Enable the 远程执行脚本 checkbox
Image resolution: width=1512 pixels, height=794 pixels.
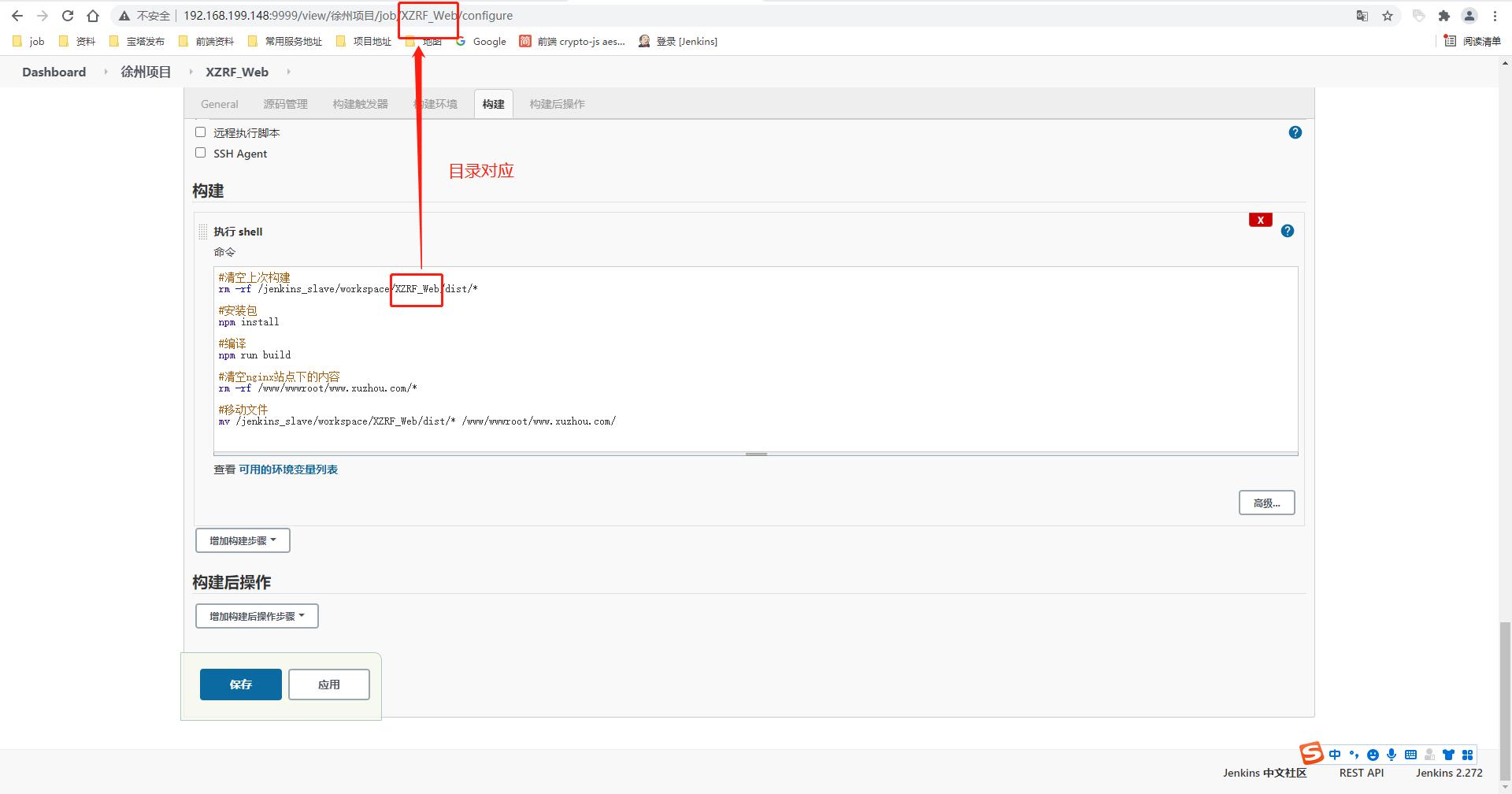tap(200, 132)
